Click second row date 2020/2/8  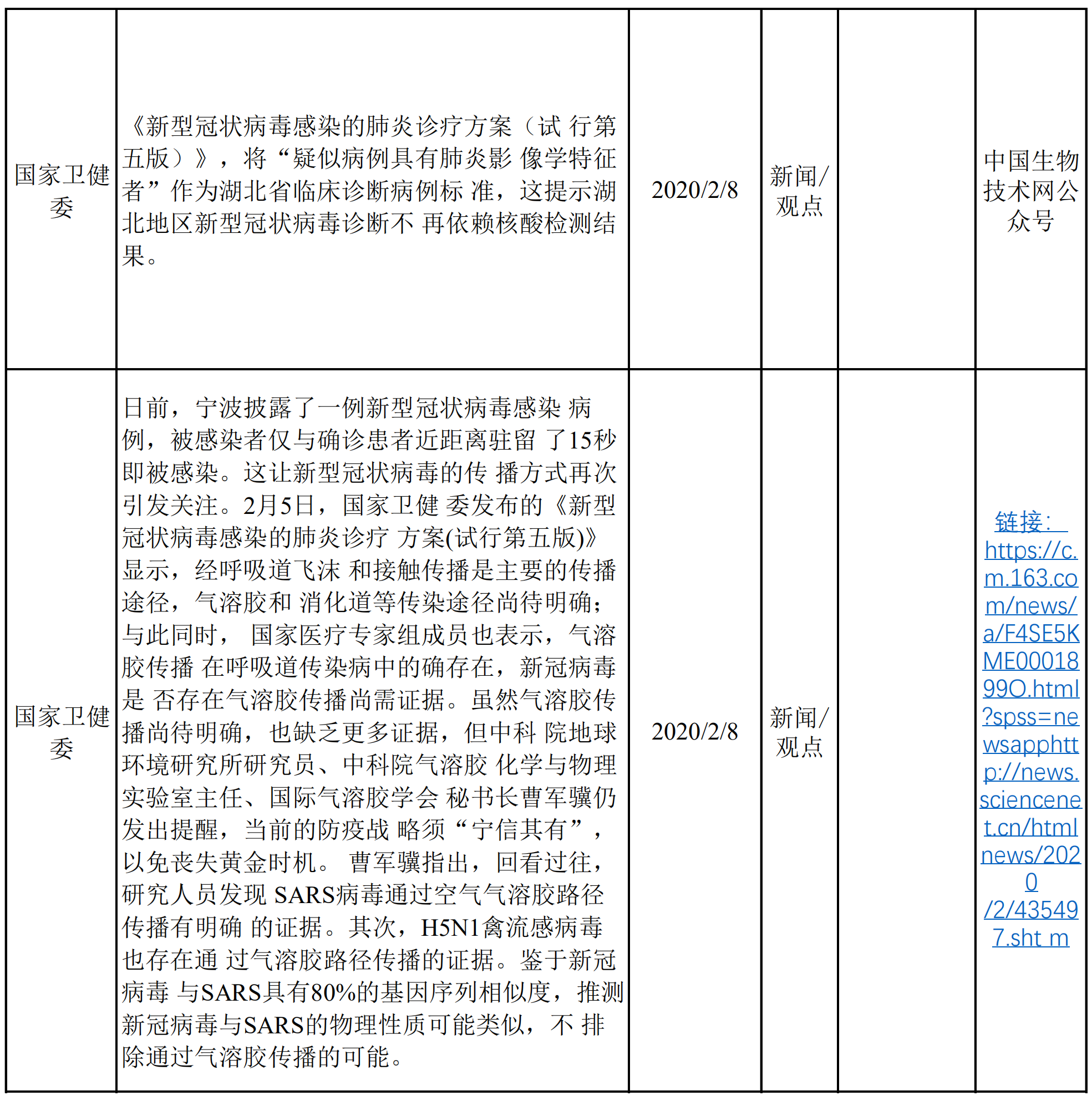pyautogui.click(x=694, y=732)
